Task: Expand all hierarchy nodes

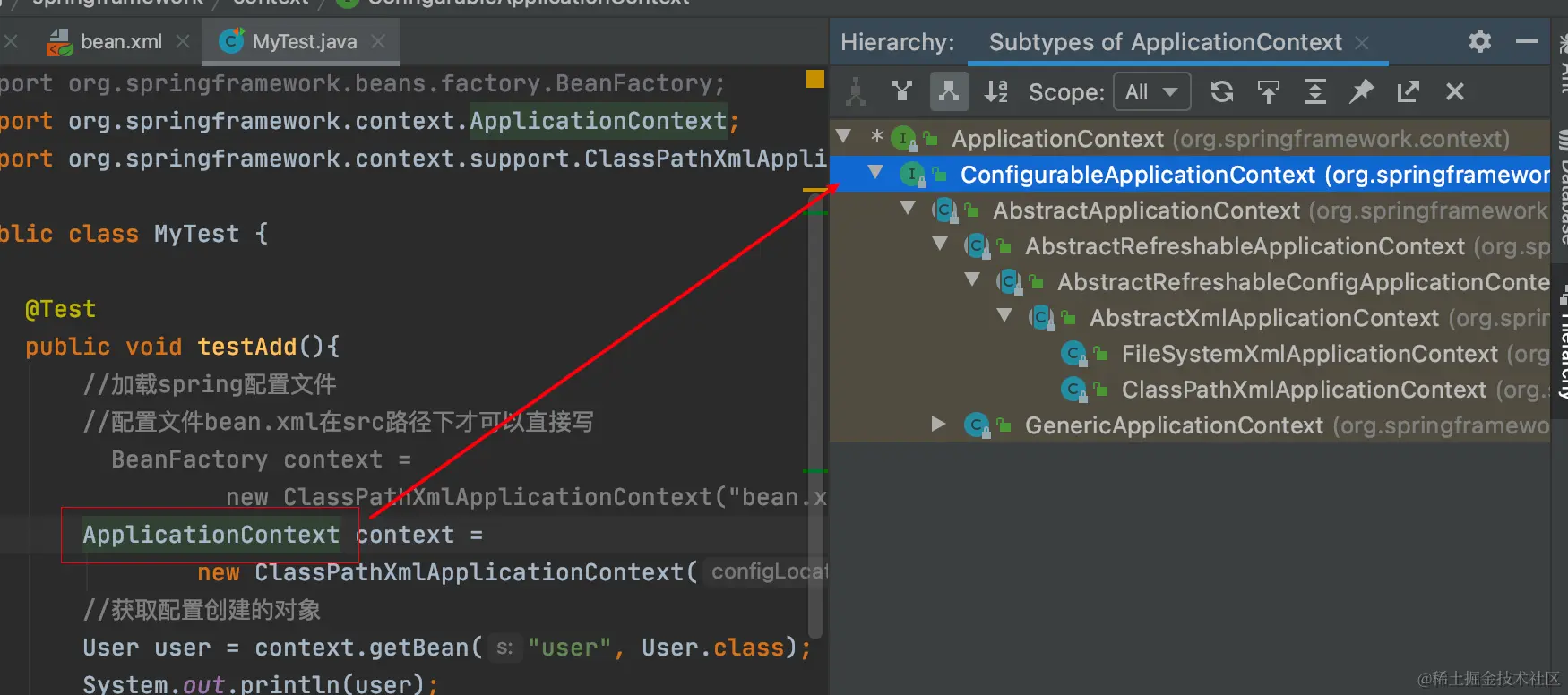Action: coord(1315,91)
